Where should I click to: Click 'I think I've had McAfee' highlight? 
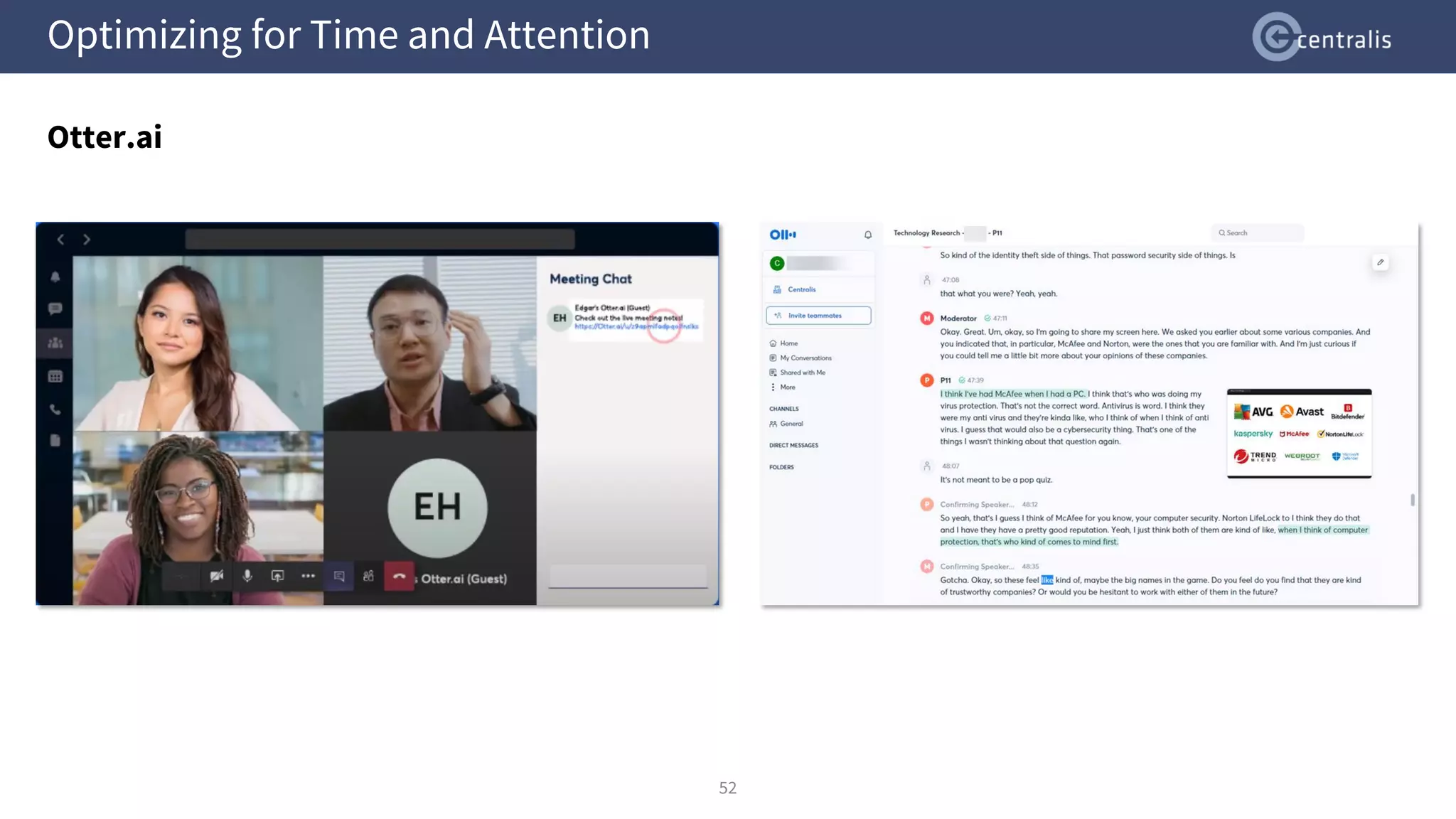tap(1012, 394)
